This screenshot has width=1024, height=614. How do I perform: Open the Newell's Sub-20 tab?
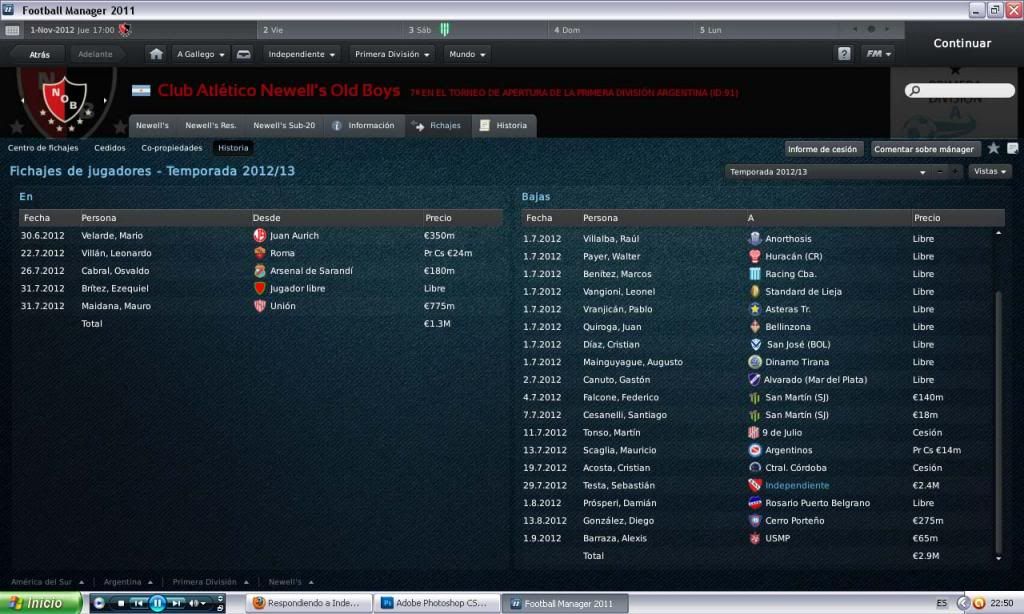coord(284,125)
